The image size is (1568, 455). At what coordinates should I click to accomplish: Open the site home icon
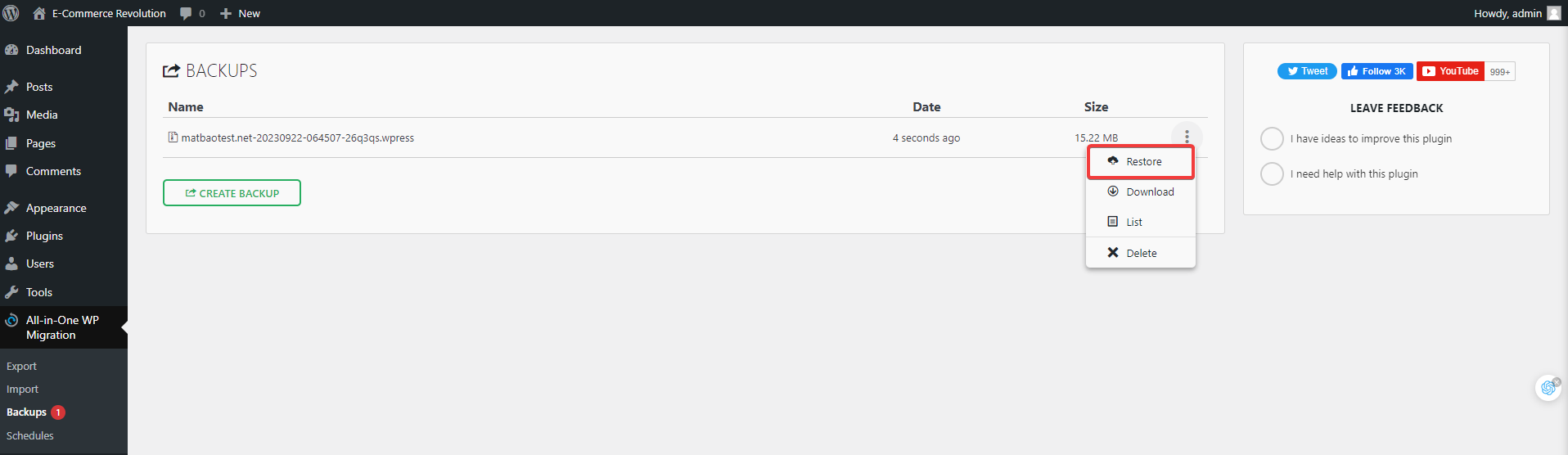(39, 13)
